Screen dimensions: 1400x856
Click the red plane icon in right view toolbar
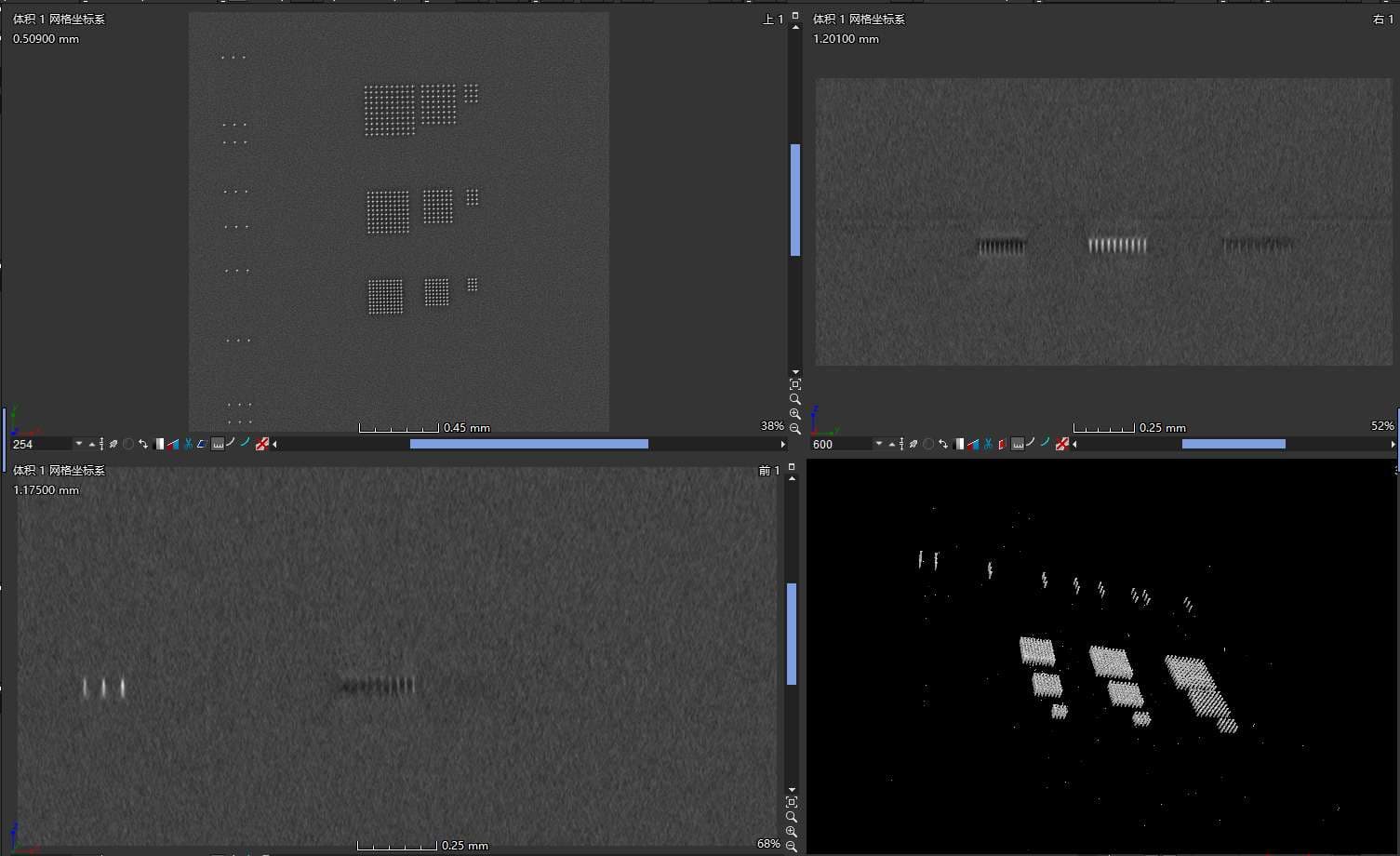[x=1002, y=444]
